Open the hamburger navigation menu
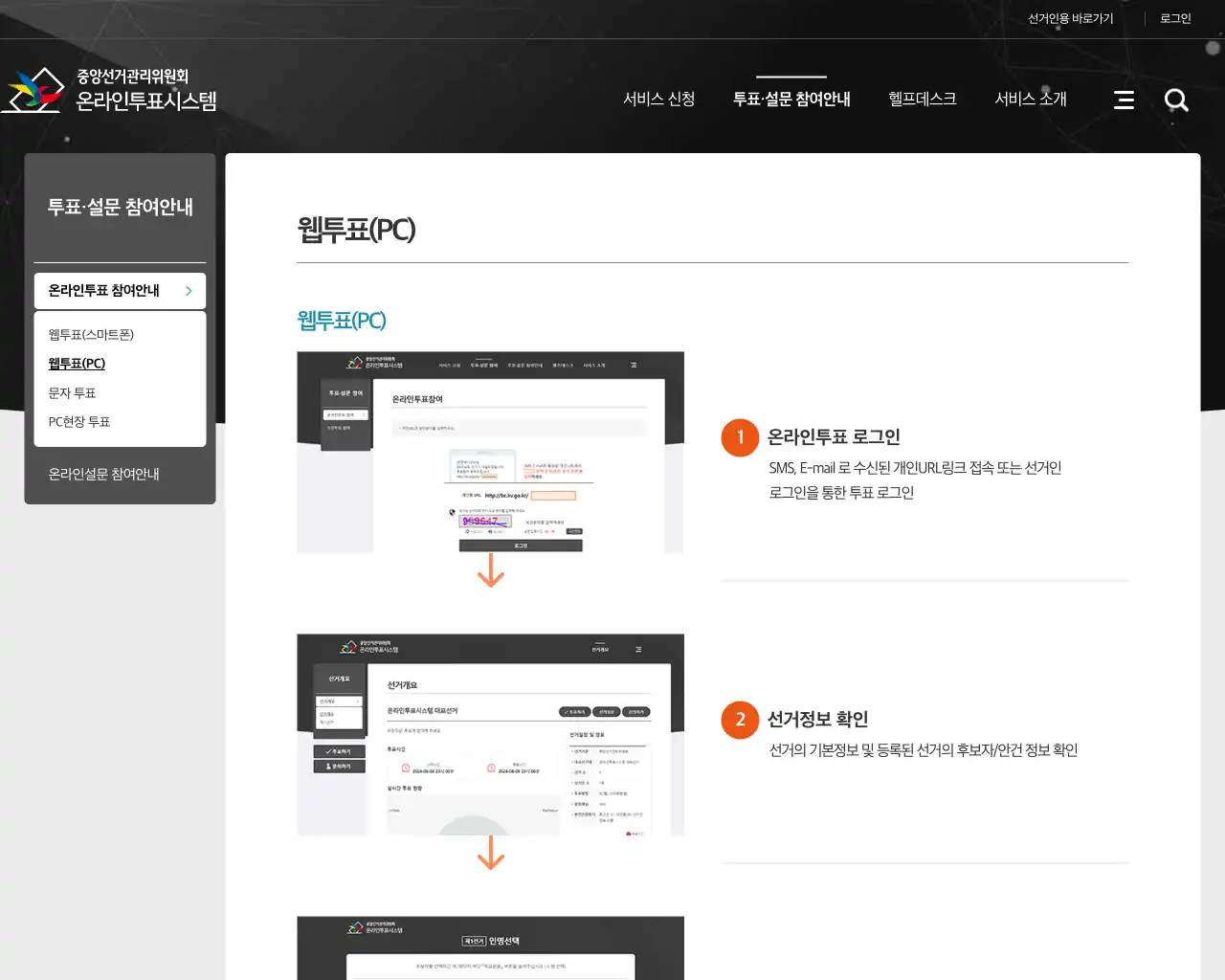Viewport: 1225px width, 980px height. click(1124, 100)
